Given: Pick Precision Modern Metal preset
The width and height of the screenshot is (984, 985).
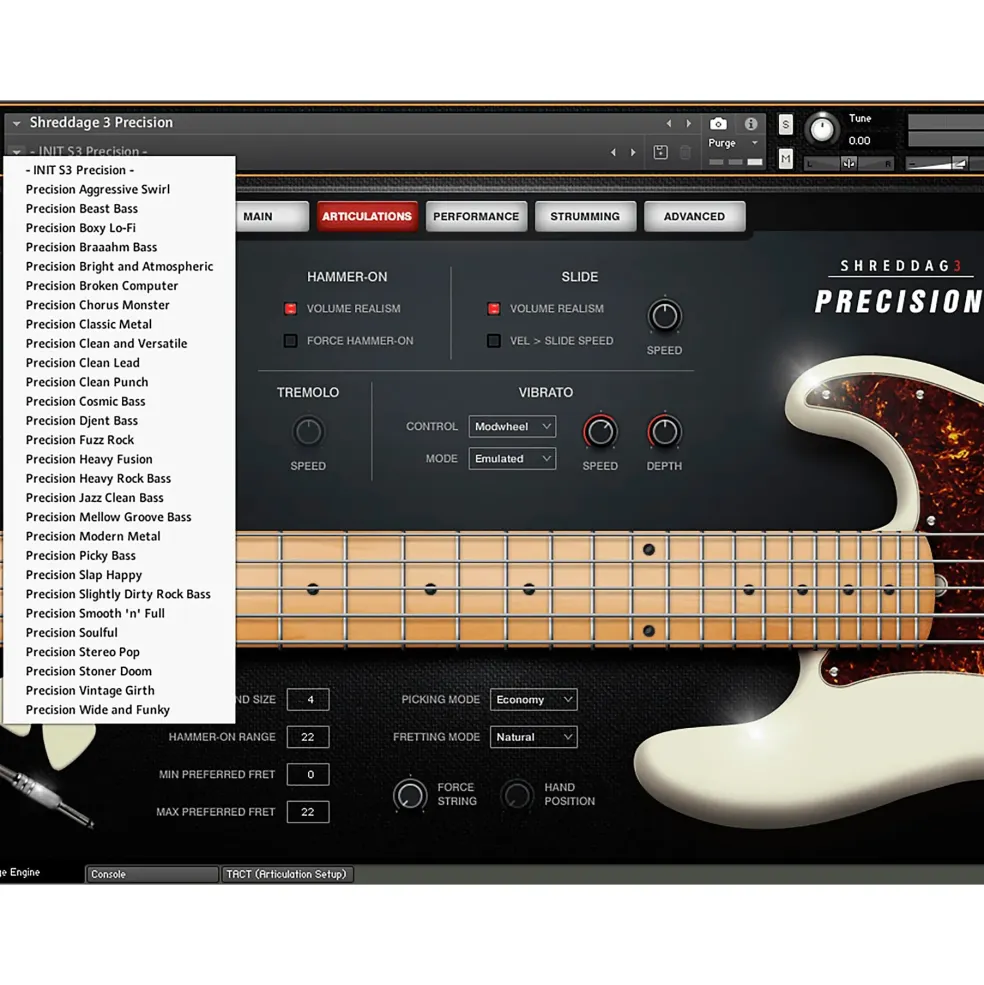Looking at the screenshot, I should (119, 536).
